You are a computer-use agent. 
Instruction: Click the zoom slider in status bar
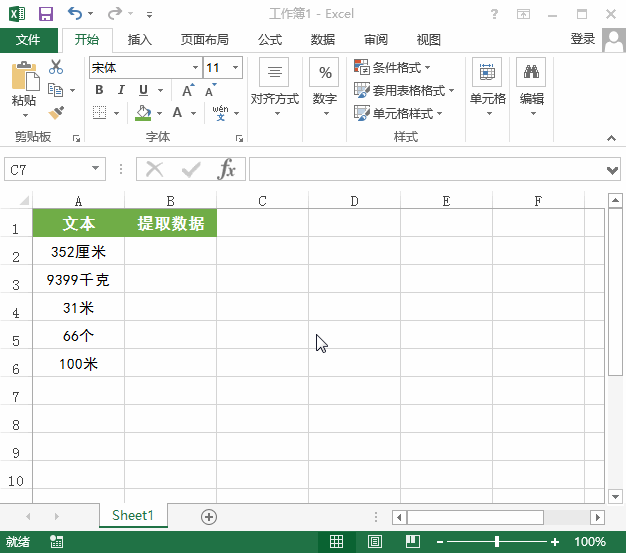pos(497,542)
